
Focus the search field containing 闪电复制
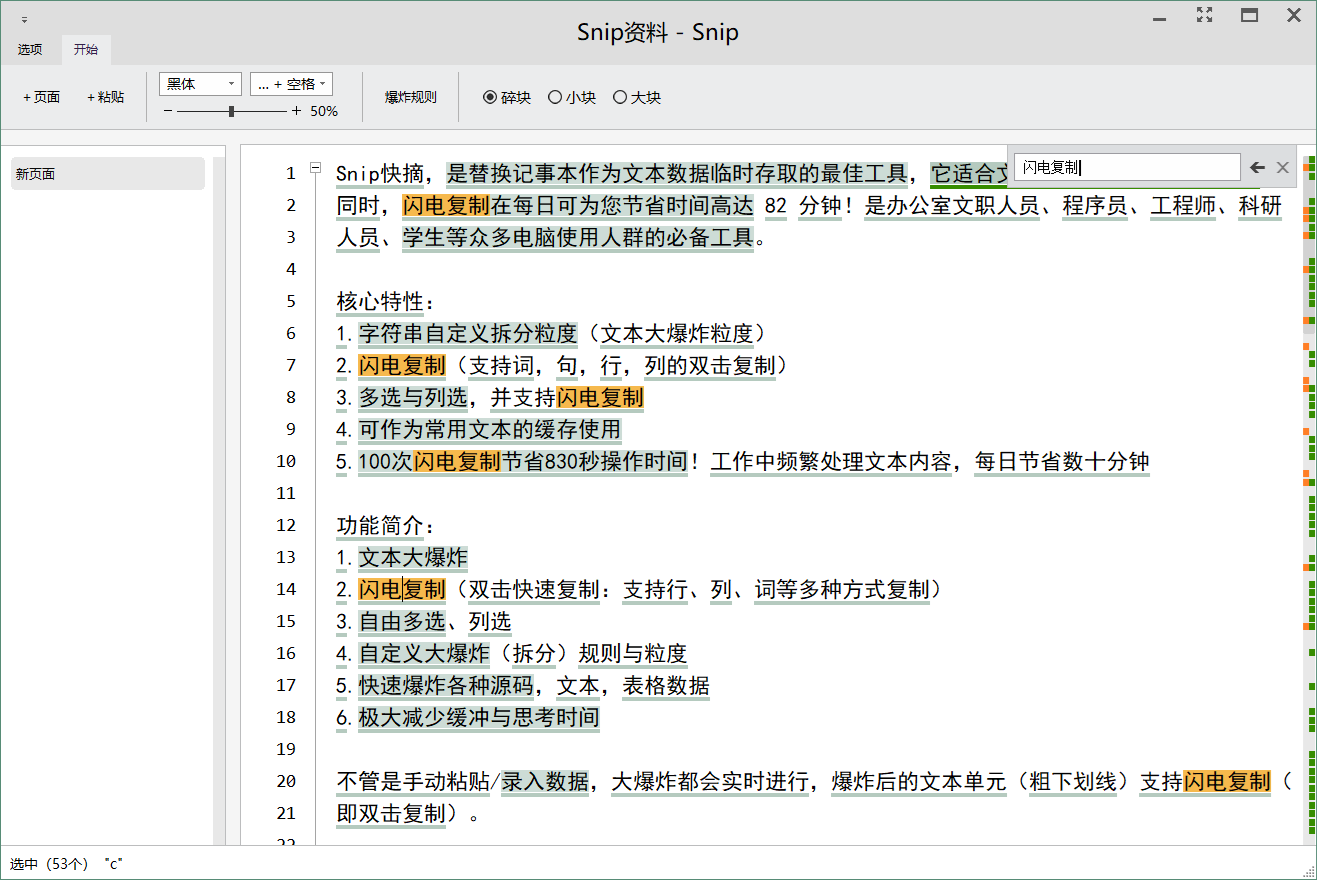1128,168
